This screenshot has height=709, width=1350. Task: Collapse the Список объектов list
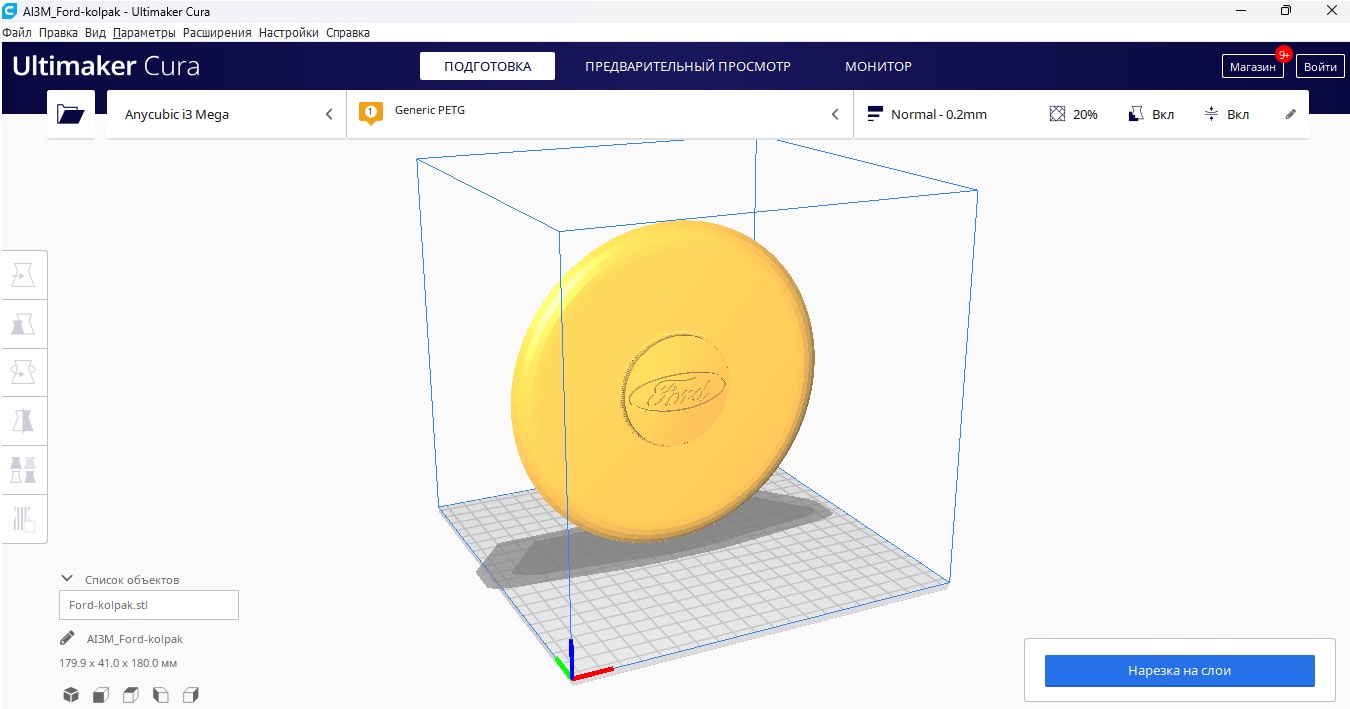click(x=67, y=578)
